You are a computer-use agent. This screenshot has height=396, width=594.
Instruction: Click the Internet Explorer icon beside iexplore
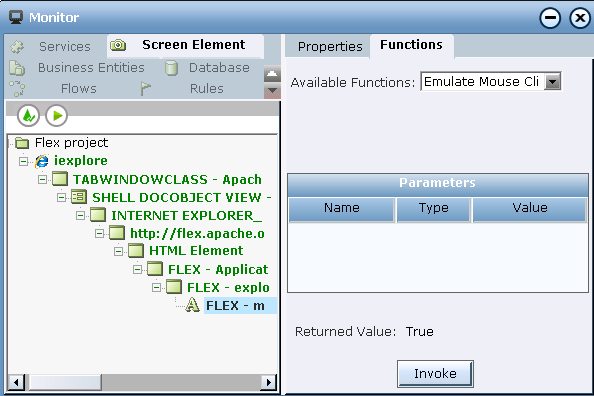(x=42, y=161)
